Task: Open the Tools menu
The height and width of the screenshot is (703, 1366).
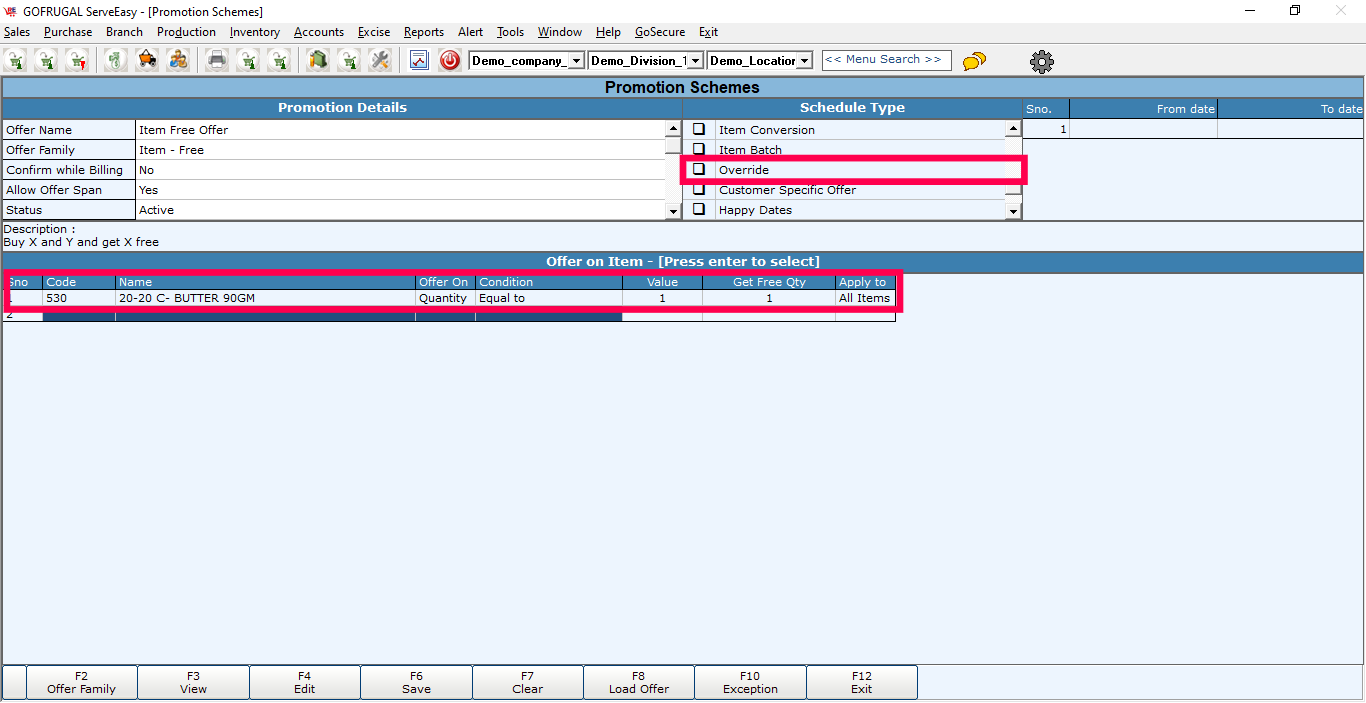Action: click(510, 32)
